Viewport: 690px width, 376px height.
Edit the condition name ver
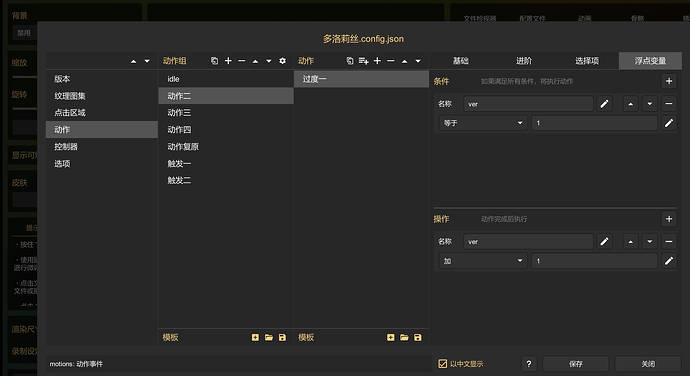[x=604, y=104]
